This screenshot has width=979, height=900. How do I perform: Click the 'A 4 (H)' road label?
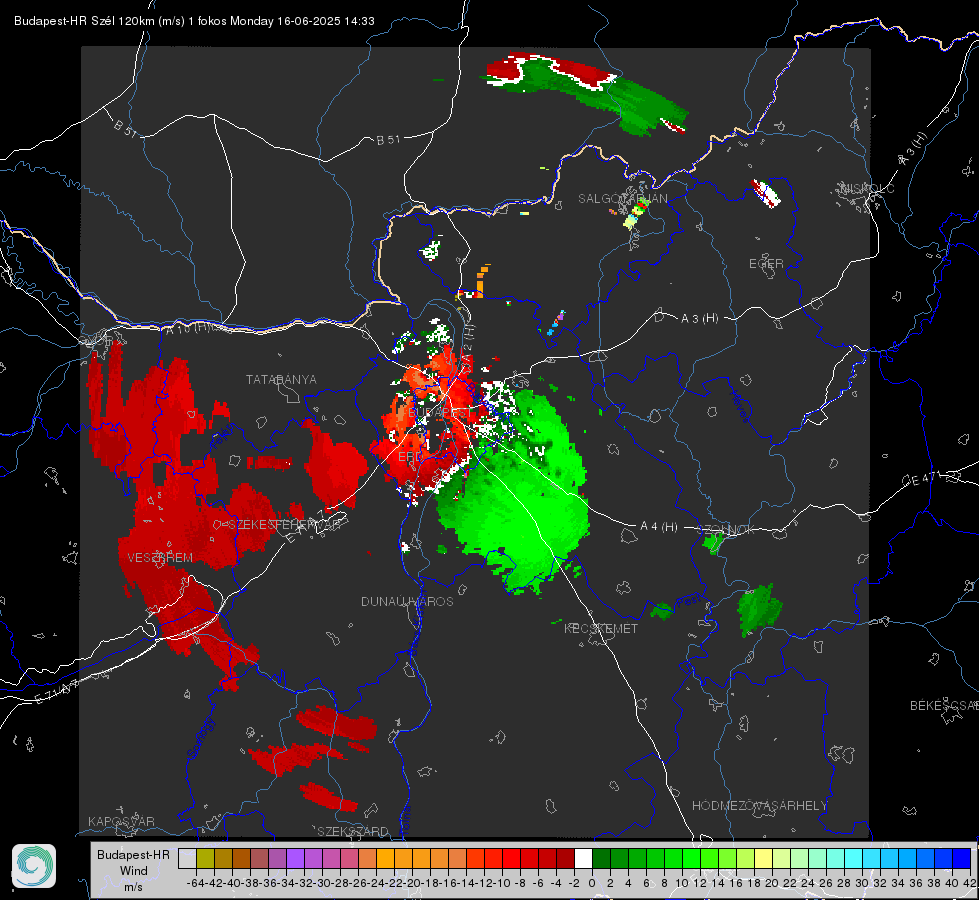tap(659, 527)
